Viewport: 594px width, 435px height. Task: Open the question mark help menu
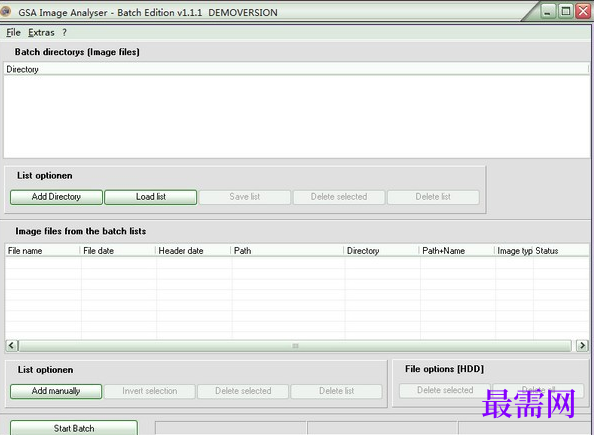coord(64,33)
